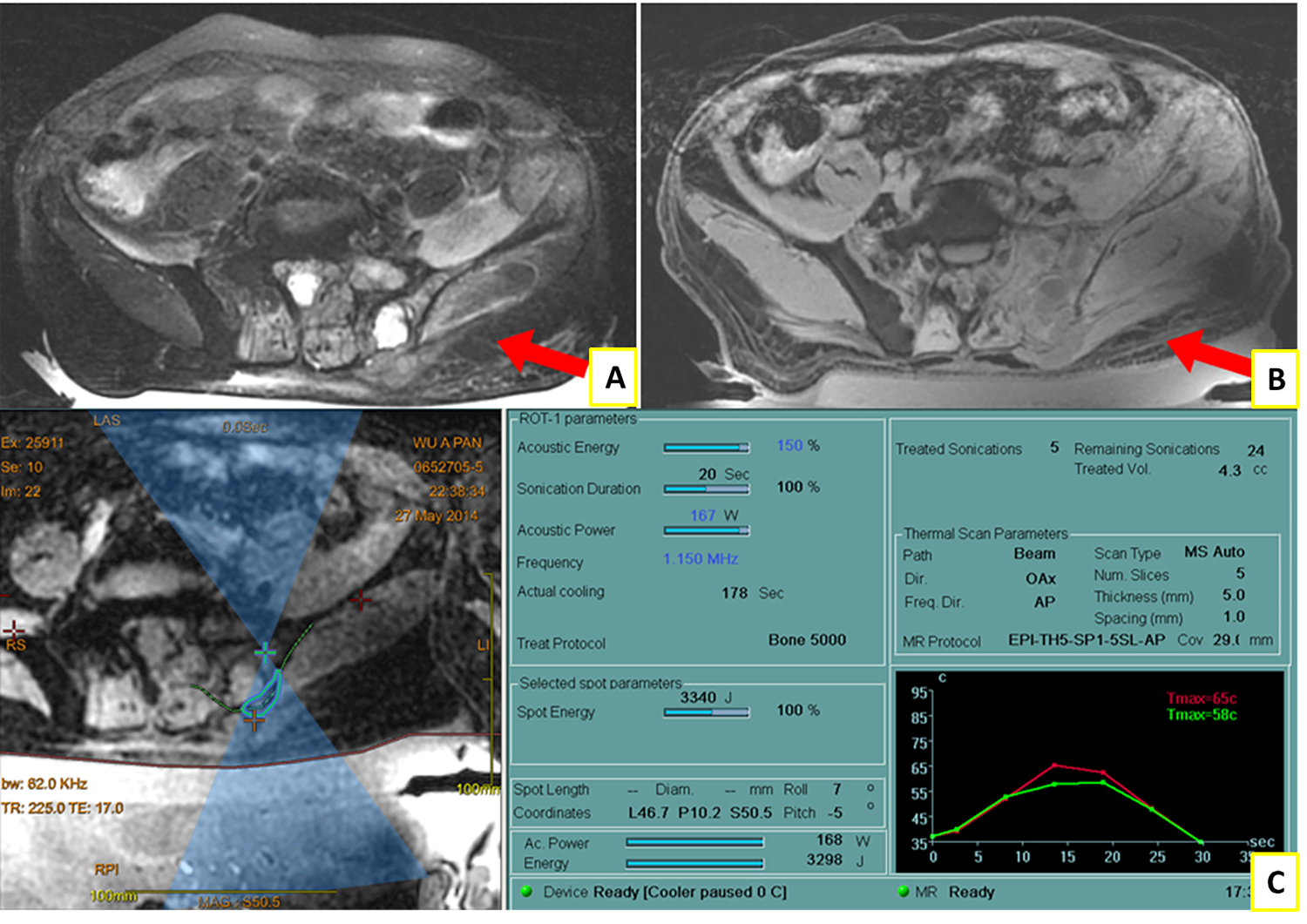The image size is (1307, 924).
Task: Click the Energy progress bar above the status line
Action: [694, 863]
